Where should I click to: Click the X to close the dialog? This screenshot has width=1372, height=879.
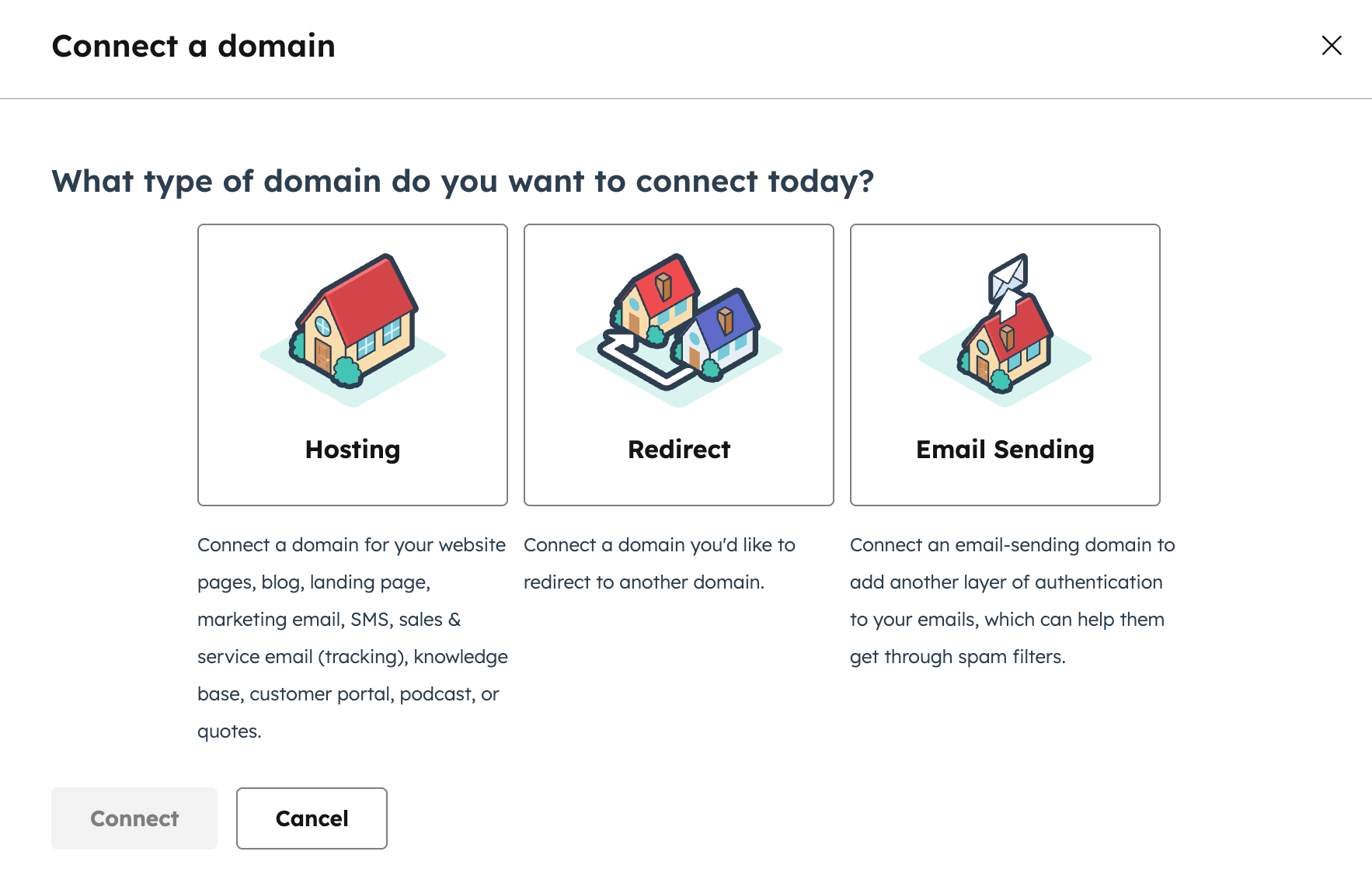click(x=1332, y=47)
